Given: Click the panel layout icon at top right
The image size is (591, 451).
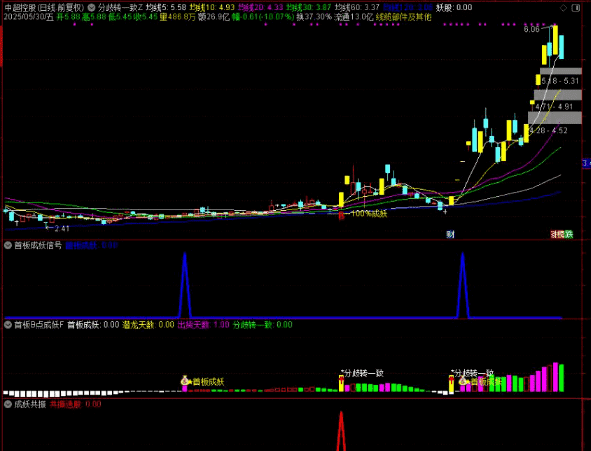Looking at the screenshot, I should coord(576,8).
